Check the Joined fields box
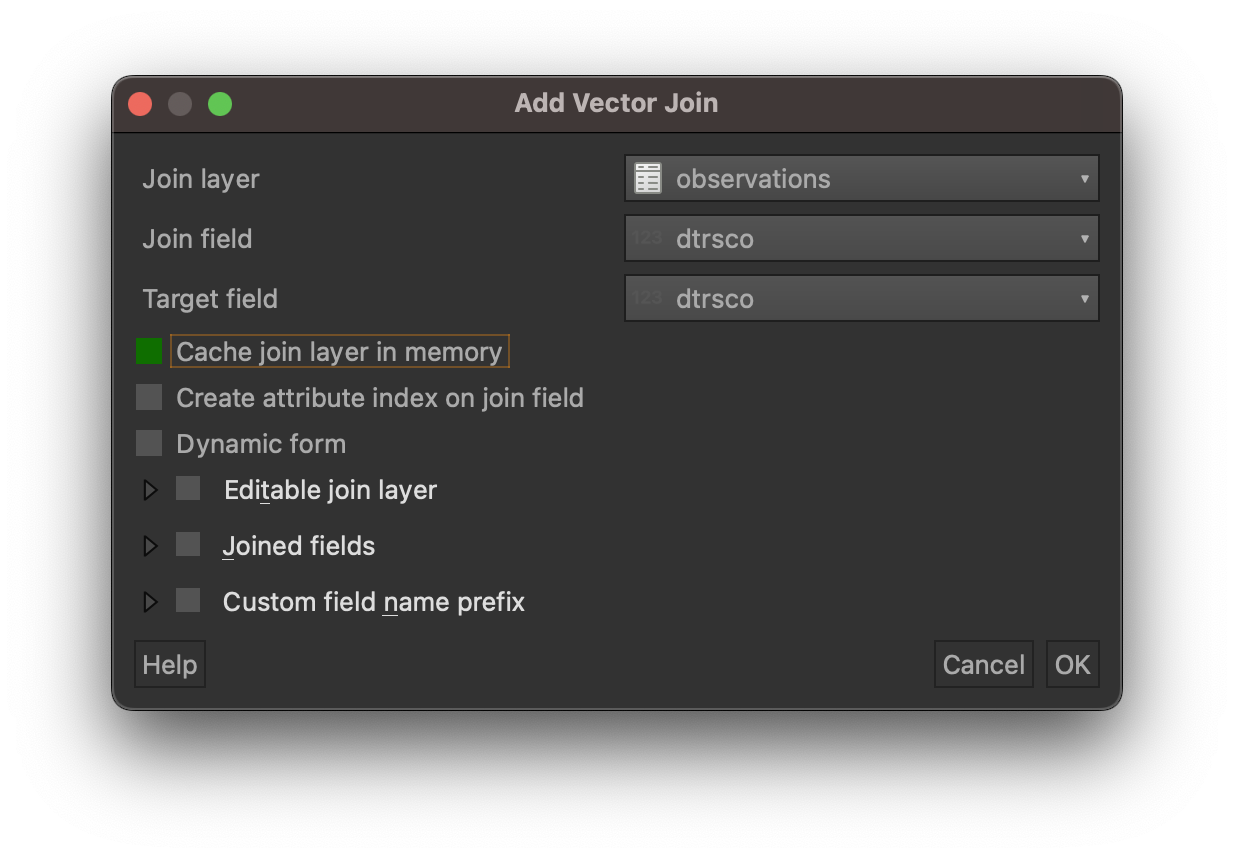 [188, 544]
